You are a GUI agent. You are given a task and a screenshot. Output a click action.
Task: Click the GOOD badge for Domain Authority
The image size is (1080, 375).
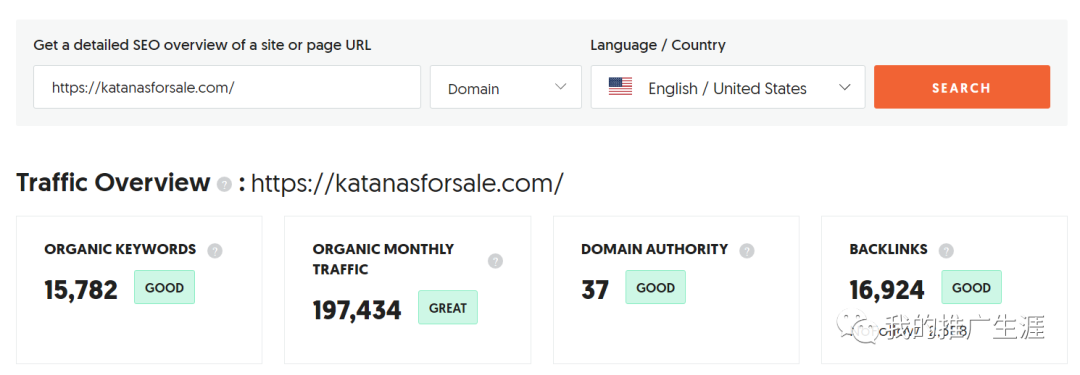[x=655, y=287]
